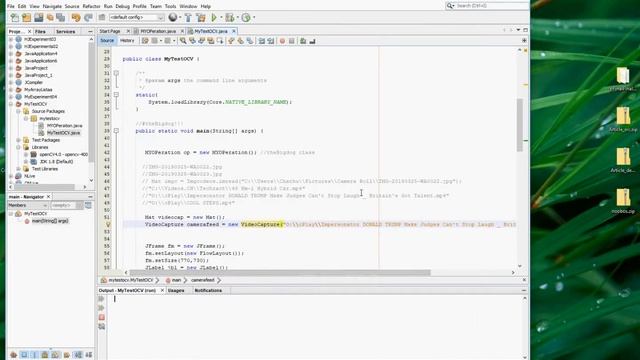Click the top Re-run arrow in Output panel

[x=101, y=299]
